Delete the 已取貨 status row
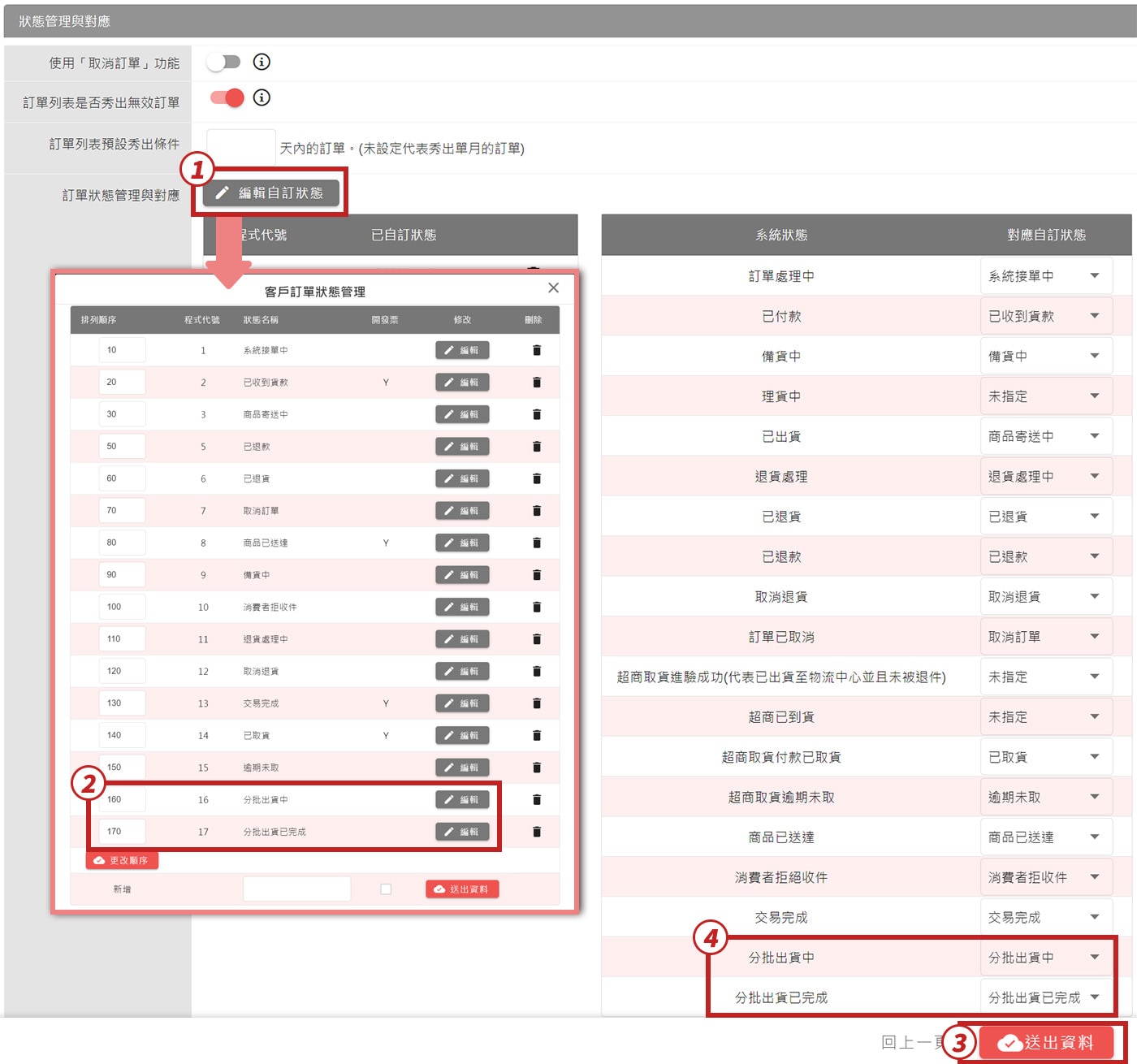The image size is (1137, 1064). pyautogui.click(x=536, y=735)
